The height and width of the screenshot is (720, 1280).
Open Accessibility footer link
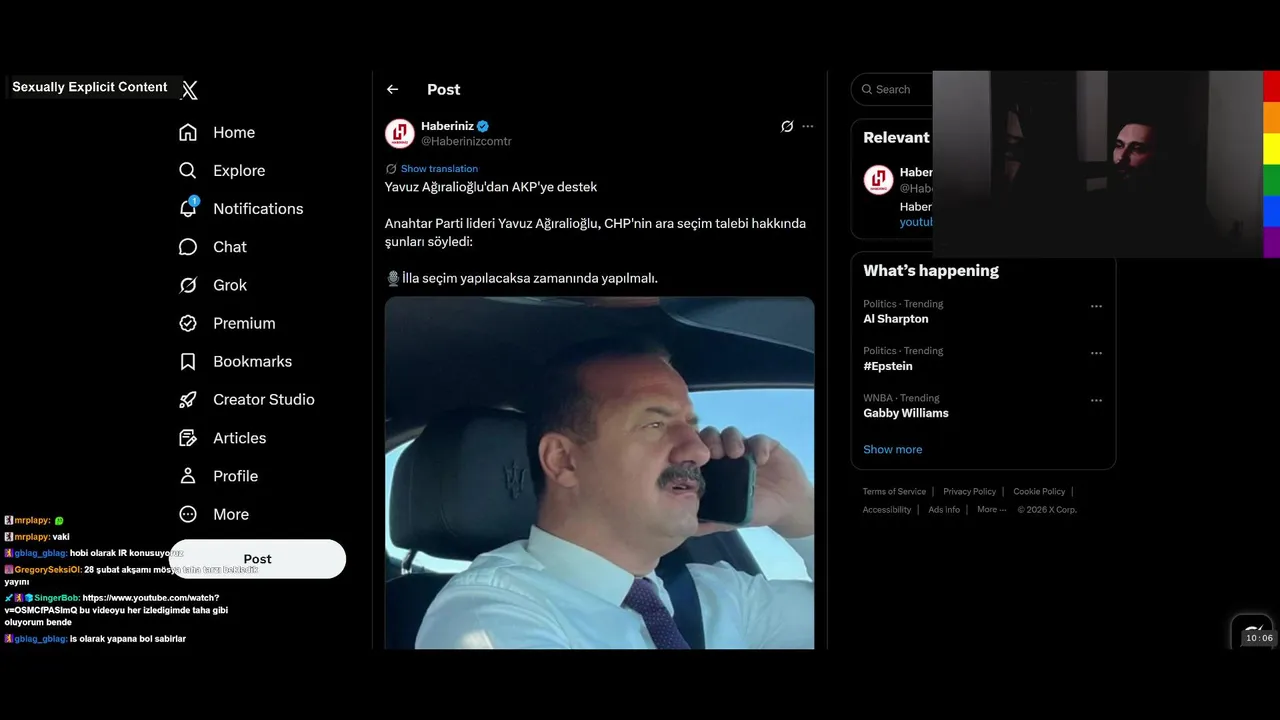point(887,510)
